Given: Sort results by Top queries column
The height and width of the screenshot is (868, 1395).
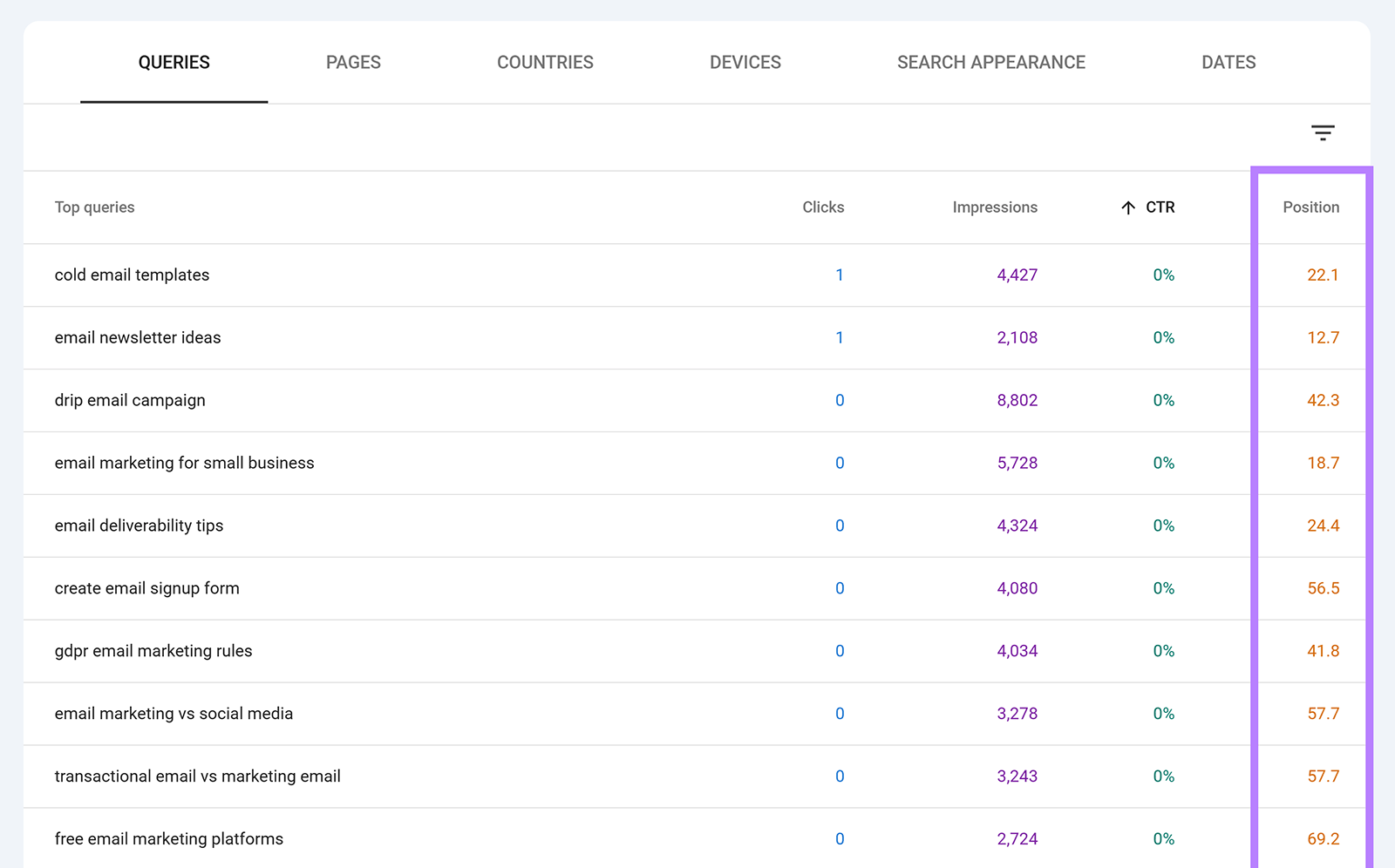Looking at the screenshot, I should pos(94,207).
